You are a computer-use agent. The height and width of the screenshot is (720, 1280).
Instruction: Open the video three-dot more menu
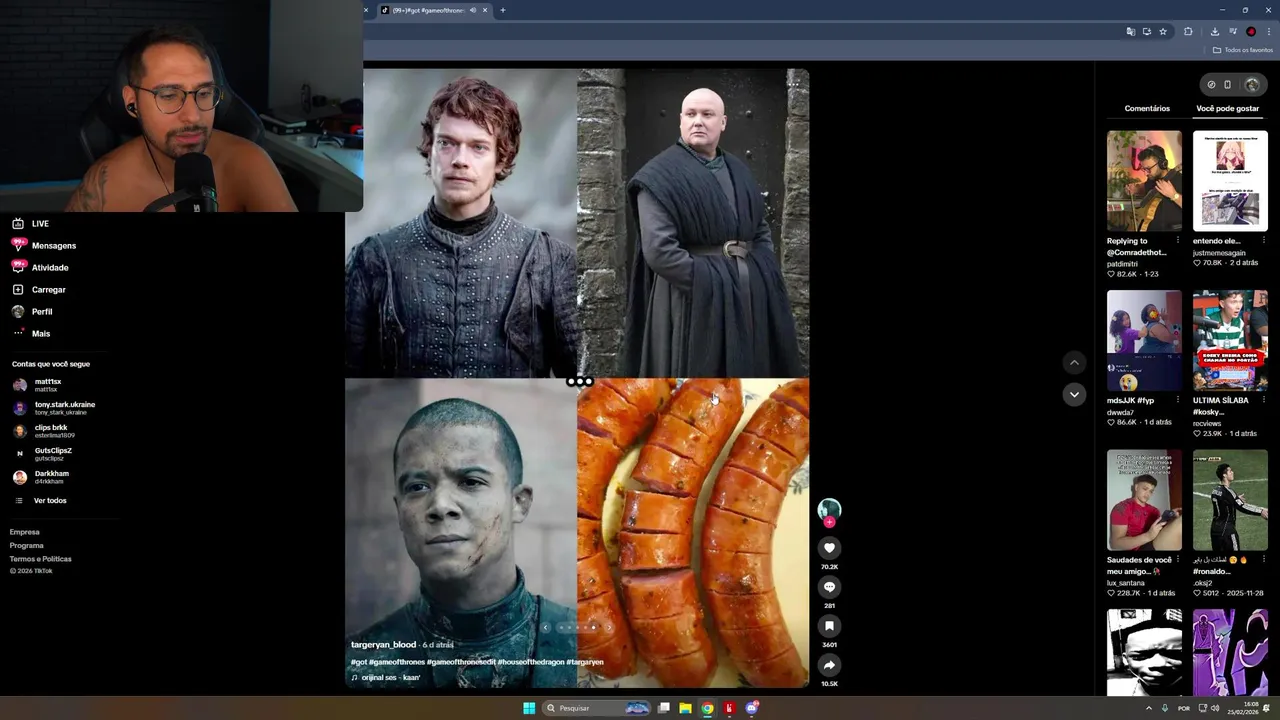(793, 84)
